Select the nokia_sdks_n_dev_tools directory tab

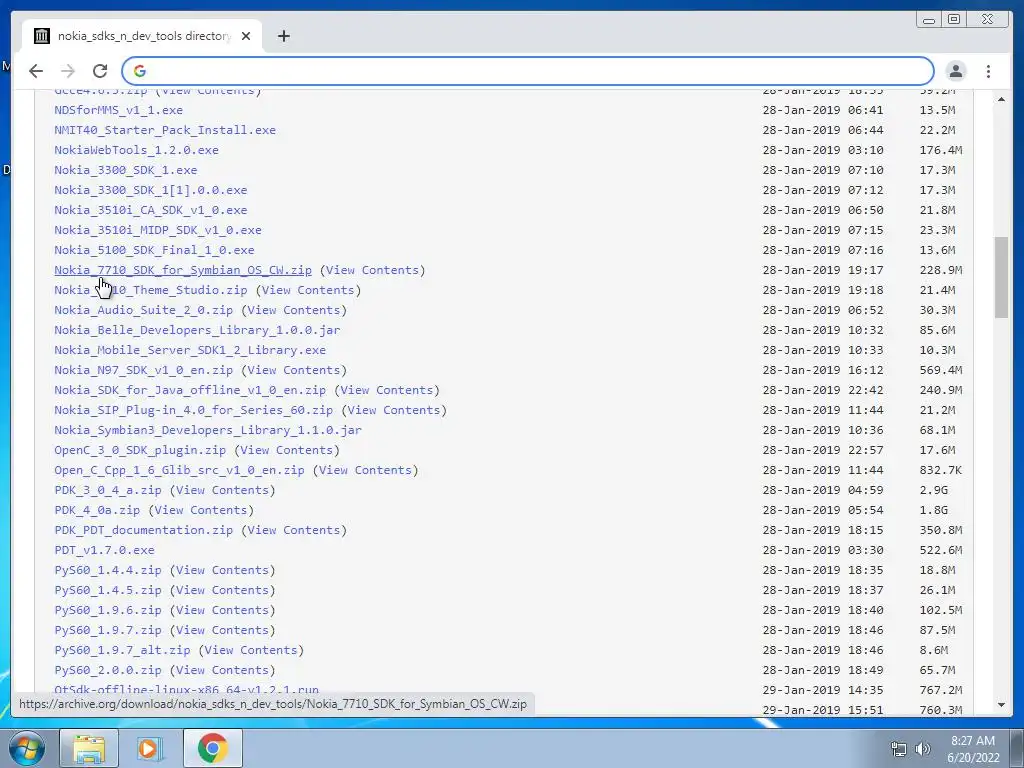pos(142,36)
